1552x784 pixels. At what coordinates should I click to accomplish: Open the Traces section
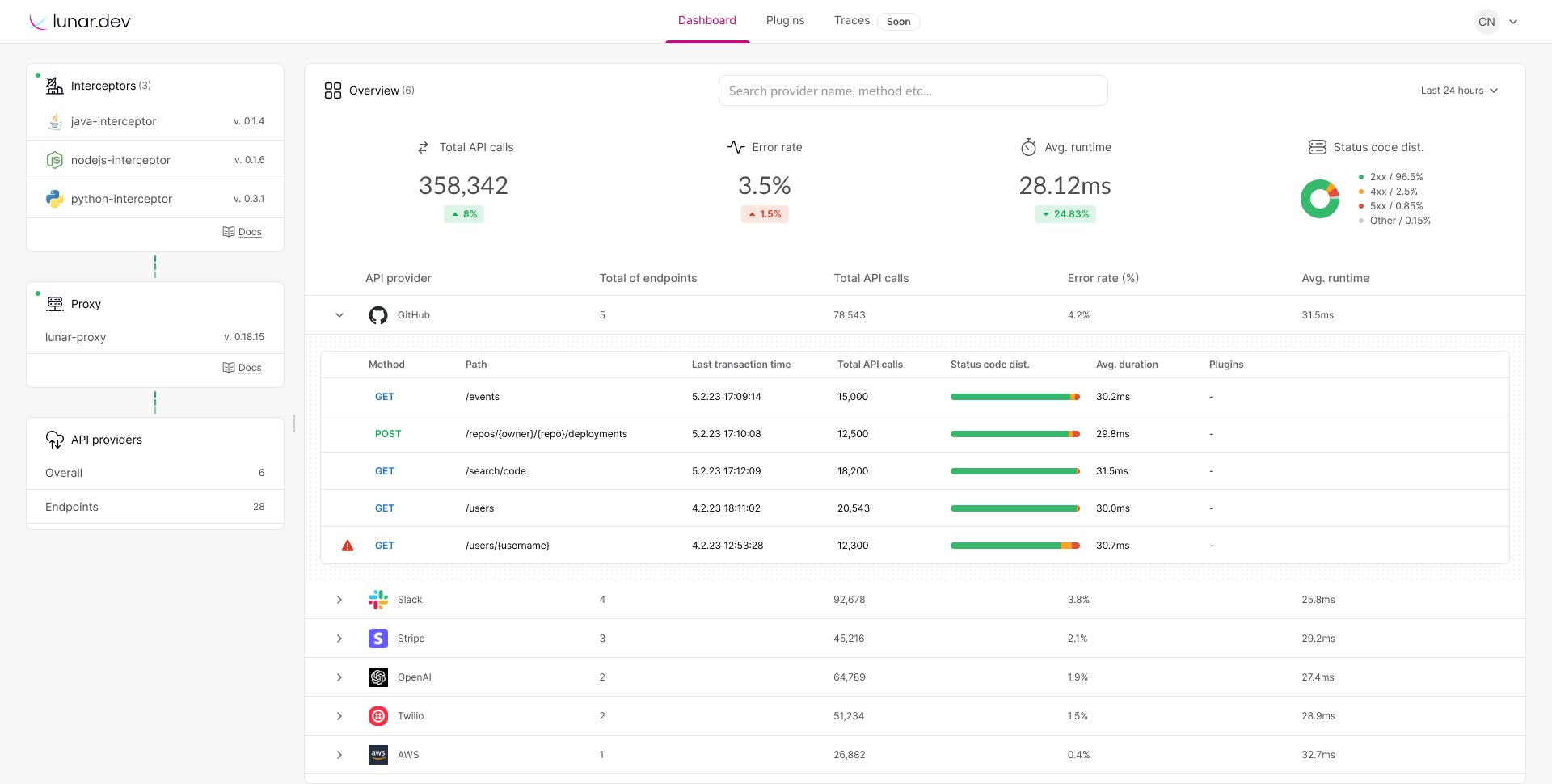point(851,20)
